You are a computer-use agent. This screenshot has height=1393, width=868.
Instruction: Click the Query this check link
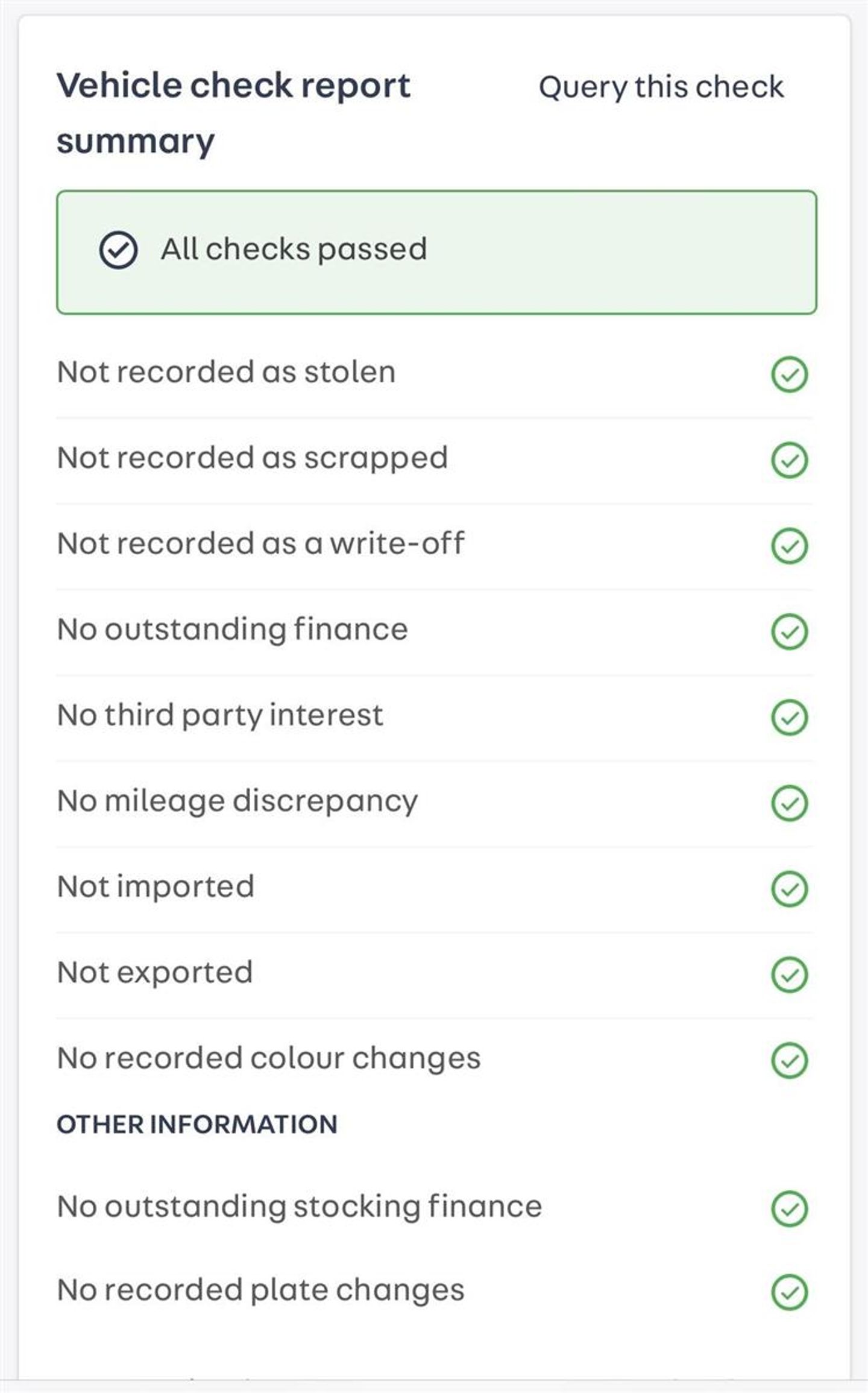pyautogui.click(x=661, y=87)
